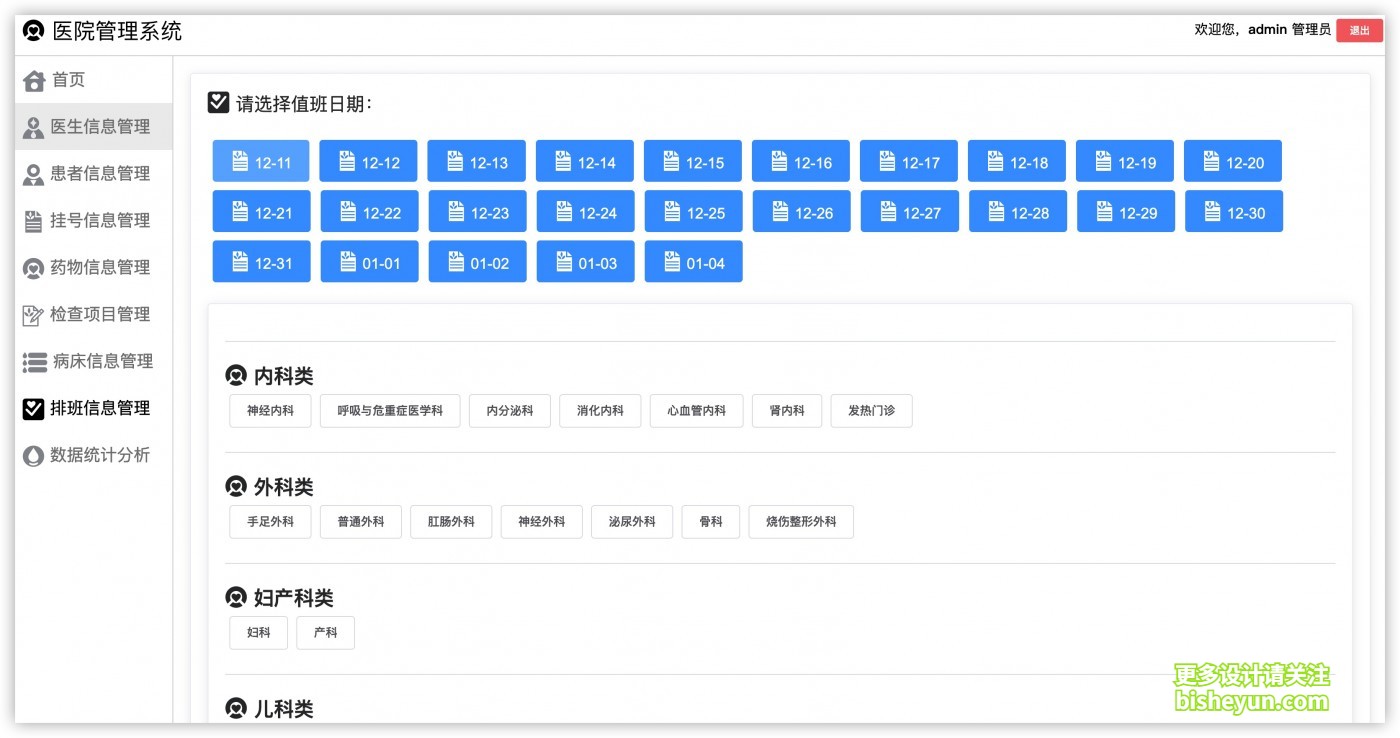This screenshot has height=738, width=1400.
Task: Click the doctor icon beside 医生信息管理
Action: click(34, 127)
